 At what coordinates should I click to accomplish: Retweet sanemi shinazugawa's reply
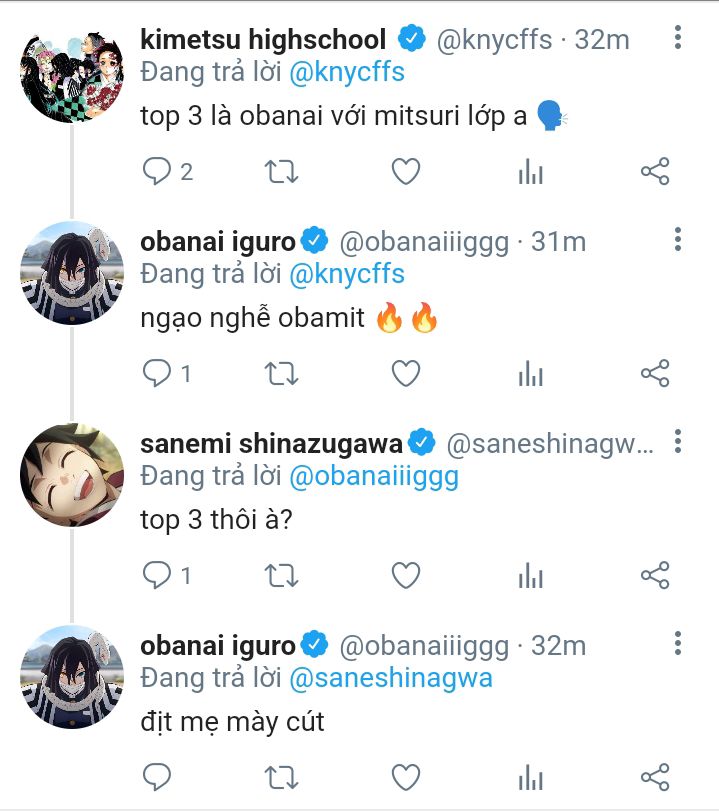click(281, 575)
